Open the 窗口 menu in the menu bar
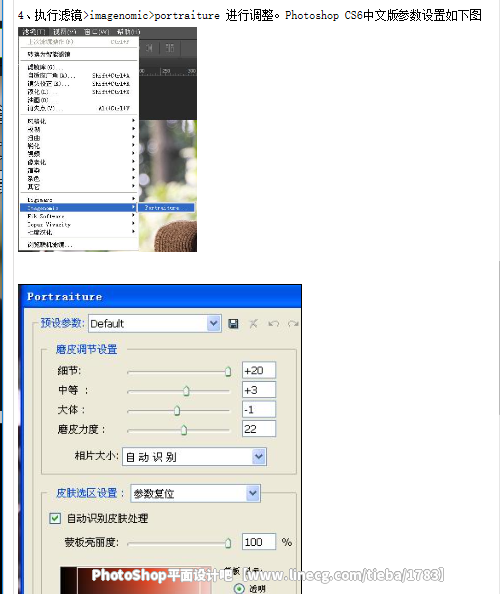Screen dimensions: 500x594 pyautogui.click(x=96, y=32)
